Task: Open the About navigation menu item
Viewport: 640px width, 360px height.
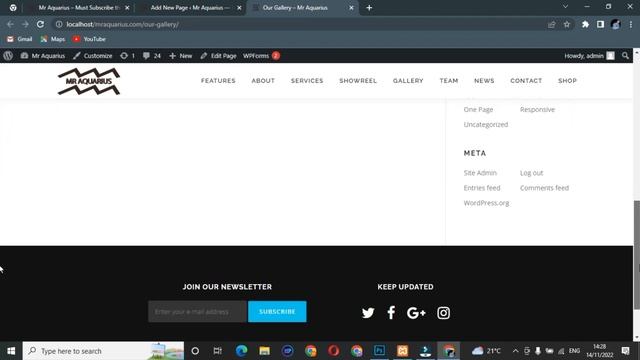Action: click(x=263, y=81)
